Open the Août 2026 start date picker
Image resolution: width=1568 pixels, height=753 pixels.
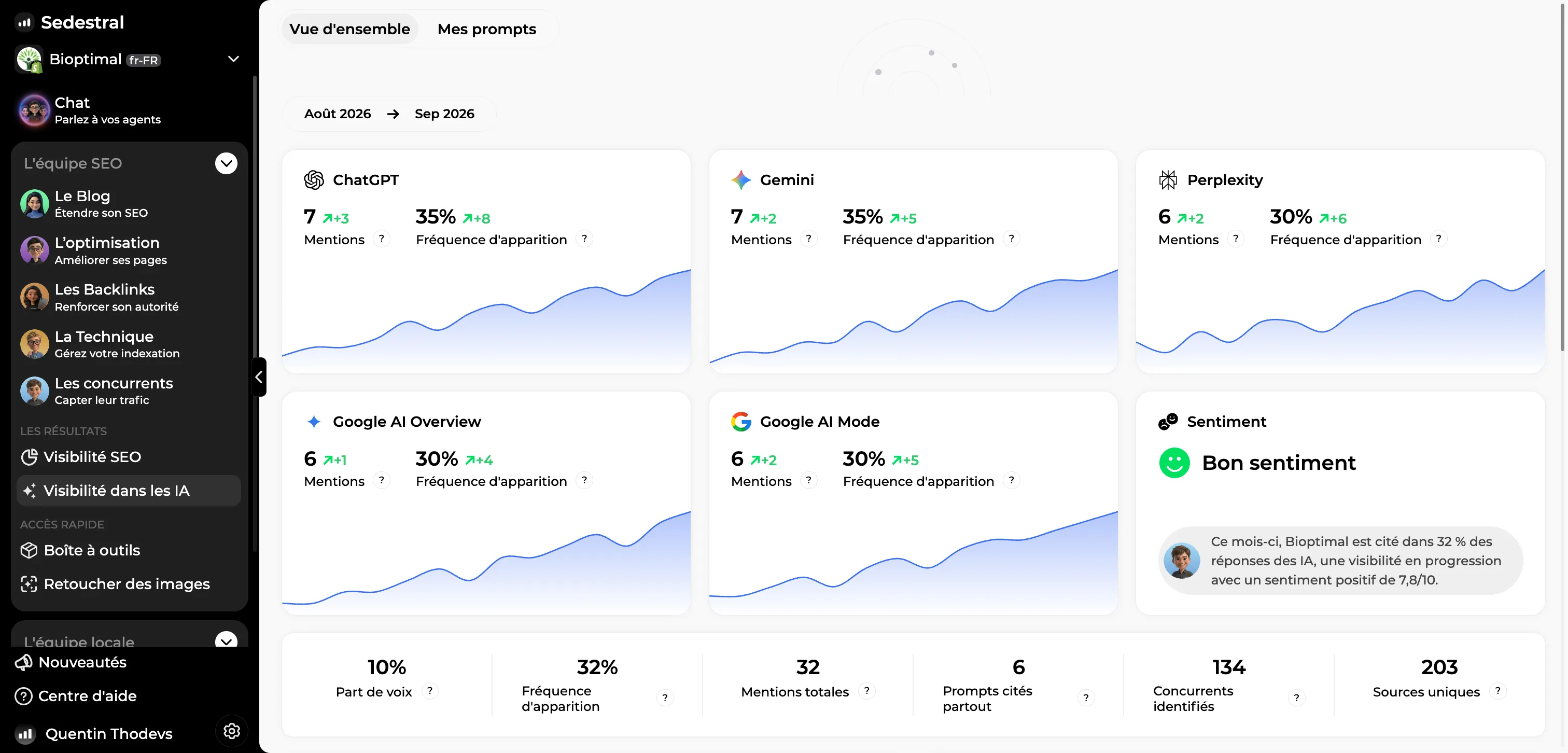(x=337, y=114)
